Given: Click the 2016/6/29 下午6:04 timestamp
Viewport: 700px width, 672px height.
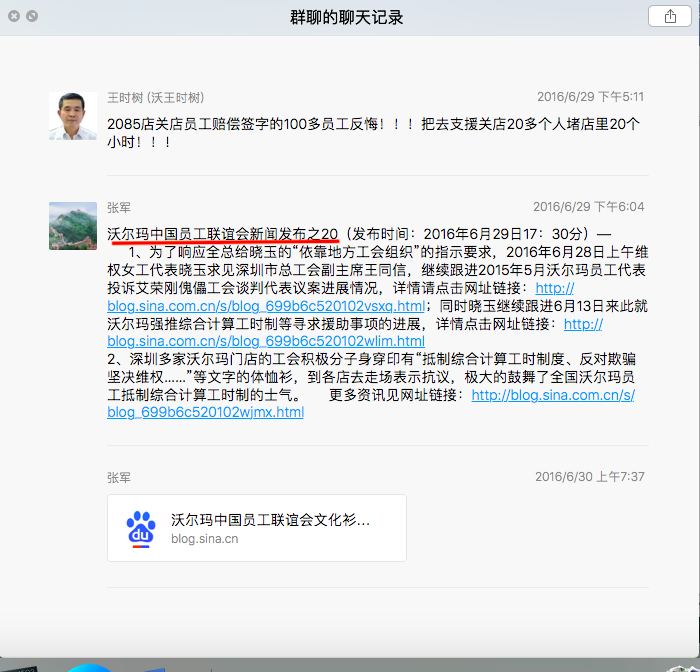Looking at the screenshot, I should (588, 207).
